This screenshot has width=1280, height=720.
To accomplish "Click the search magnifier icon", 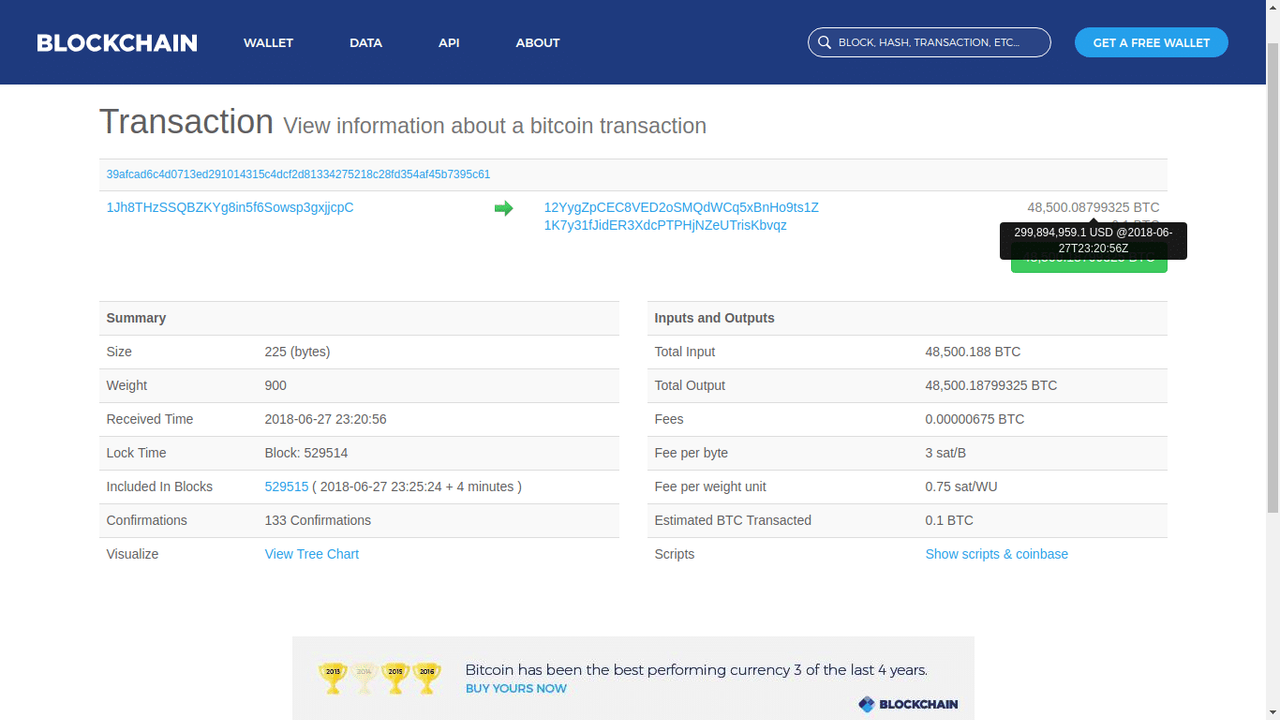I will [824, 43].
